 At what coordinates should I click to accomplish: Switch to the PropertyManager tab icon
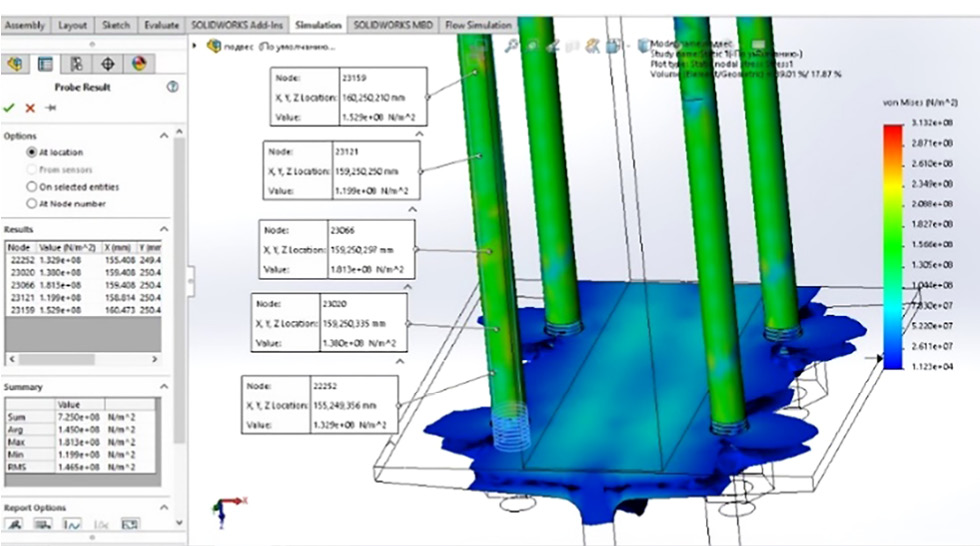click(45, 63)
